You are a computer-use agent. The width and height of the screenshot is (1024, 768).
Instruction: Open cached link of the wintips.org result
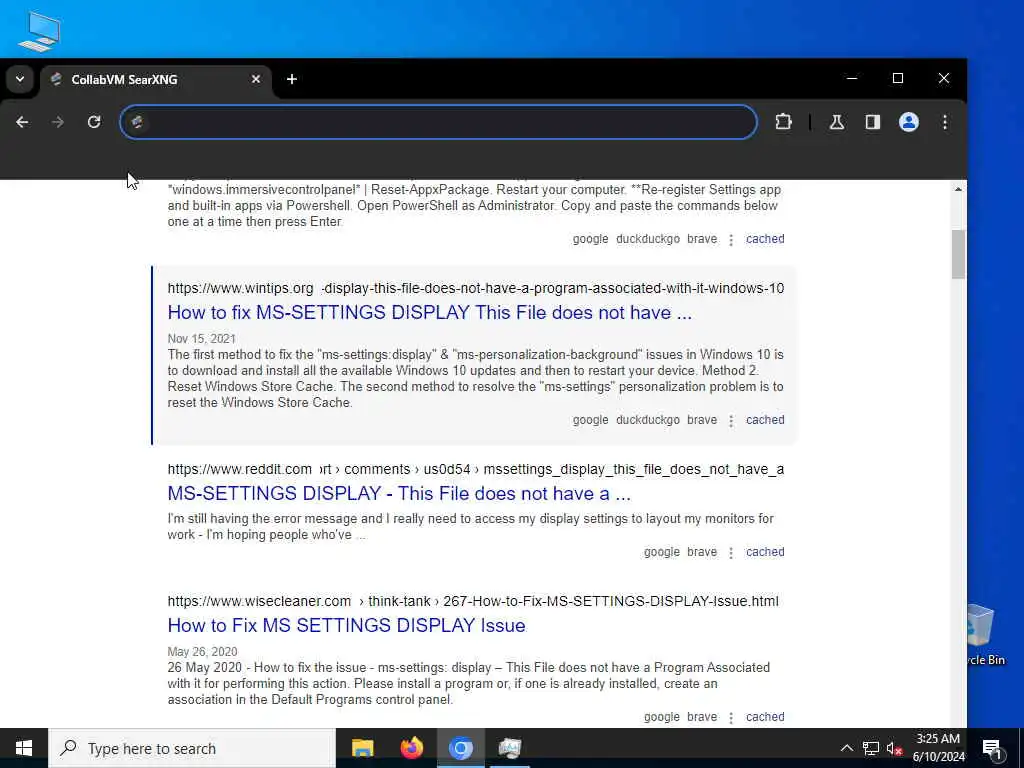coord(765,420)
